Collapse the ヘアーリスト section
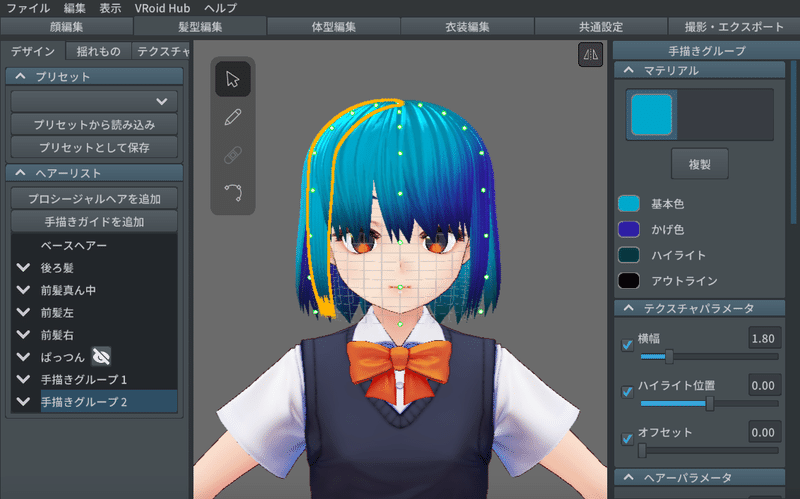The width and height of the screenshot is (800, 499). click(20, 173)
